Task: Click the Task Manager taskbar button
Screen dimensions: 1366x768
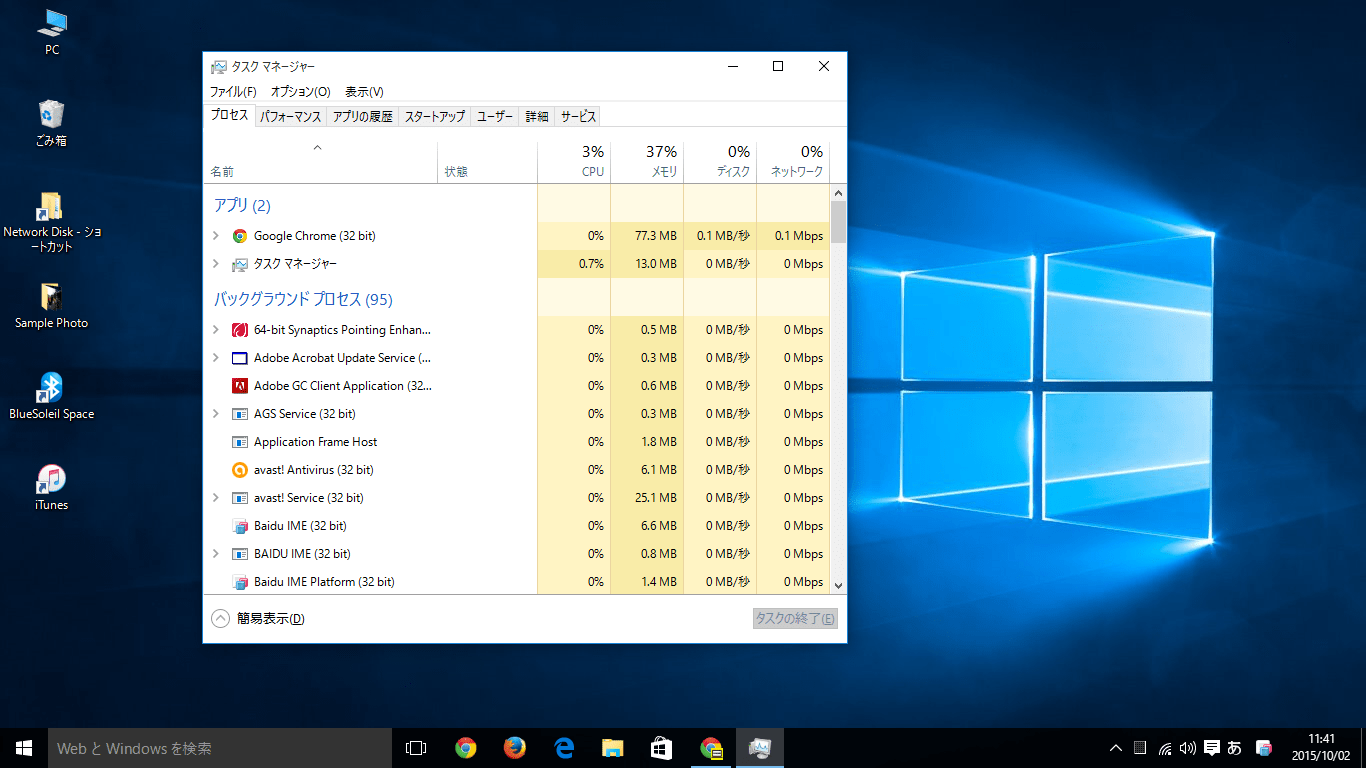Action: click(x=759, y=748)
